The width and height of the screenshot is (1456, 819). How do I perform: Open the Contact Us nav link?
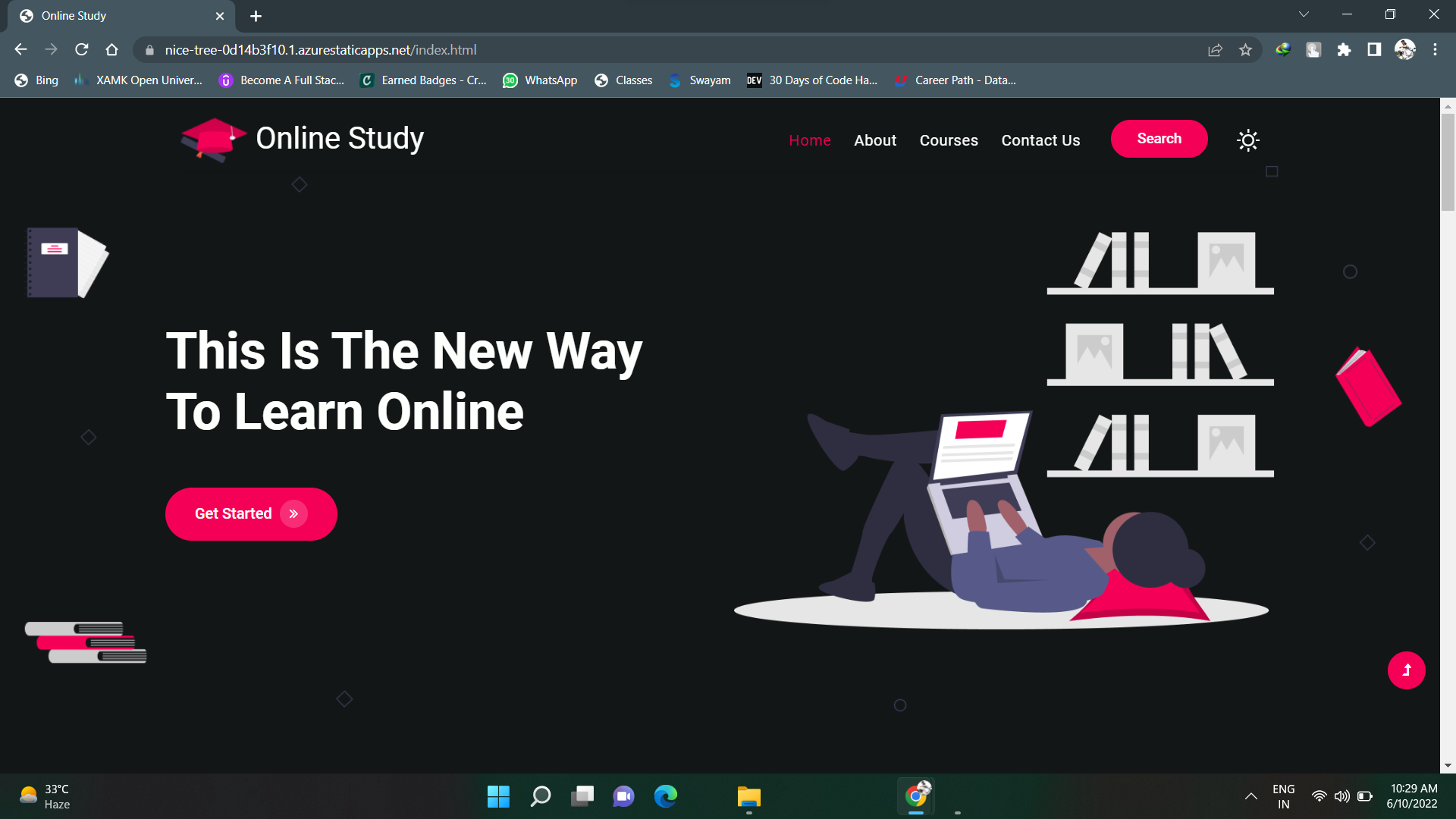coord(1040,140)
